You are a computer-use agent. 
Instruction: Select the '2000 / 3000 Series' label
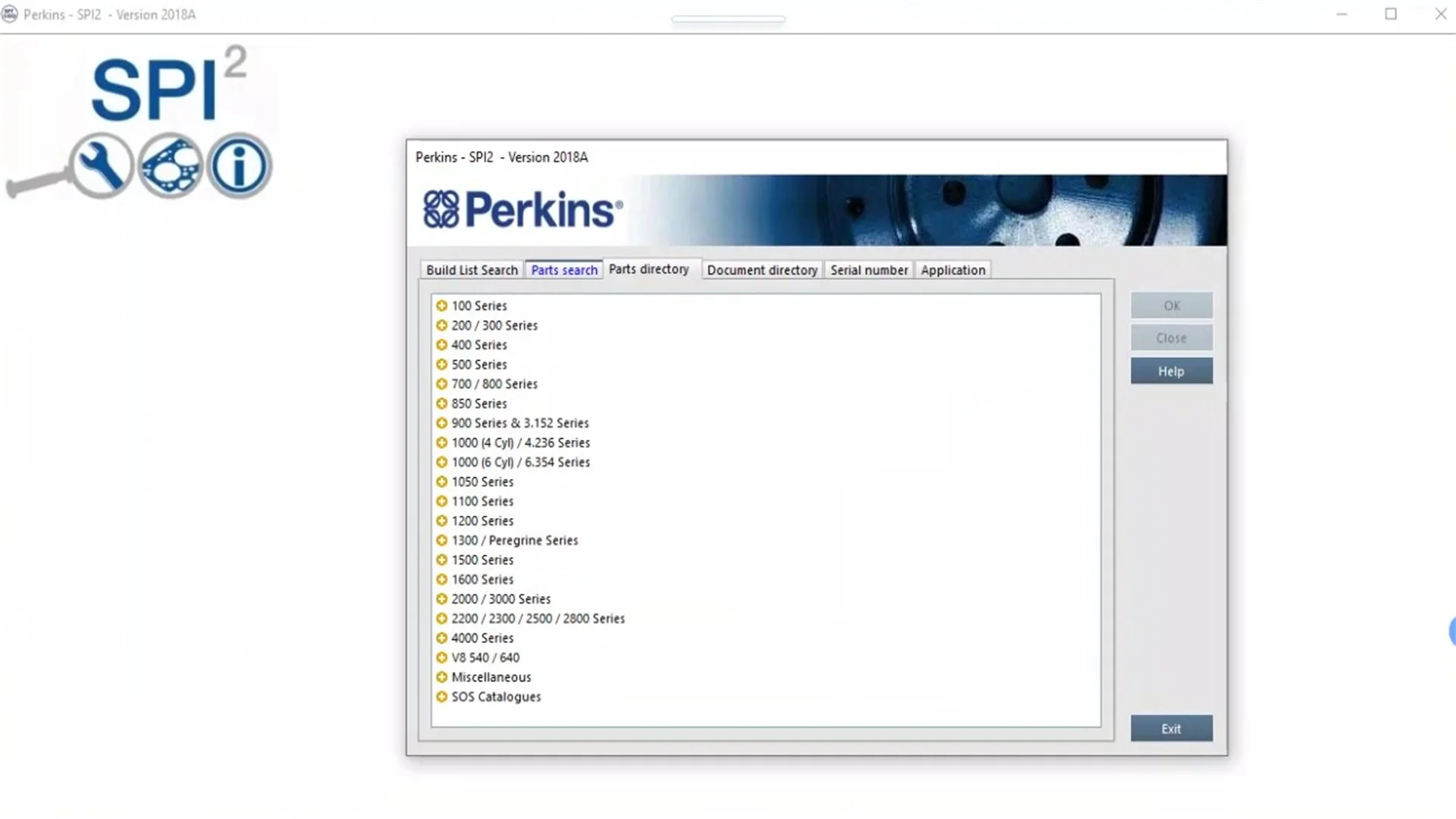[501, 599]
